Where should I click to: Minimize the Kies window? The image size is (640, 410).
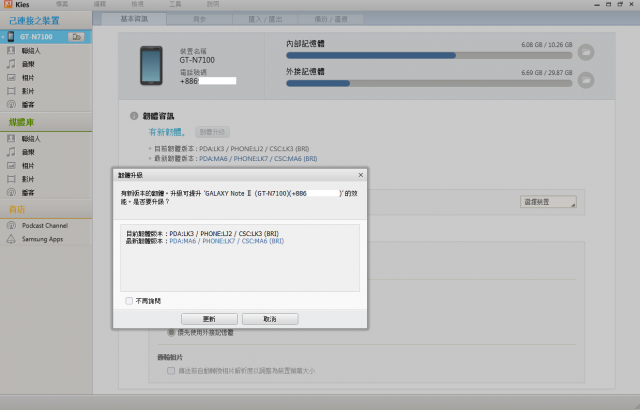(597, 4)
